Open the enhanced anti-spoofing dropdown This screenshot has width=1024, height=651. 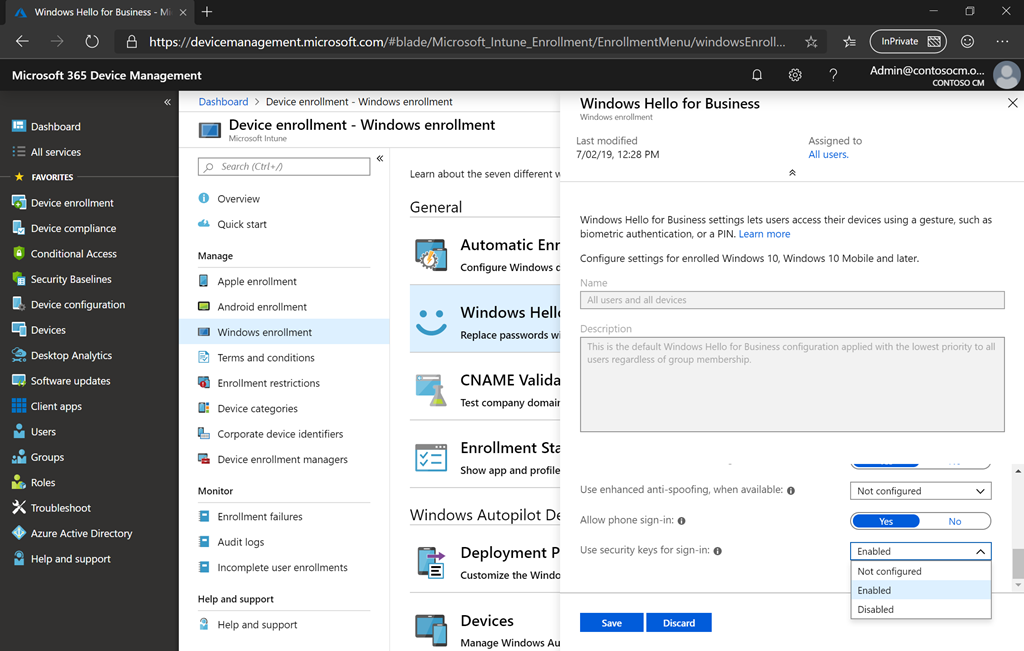coord(920,491)
